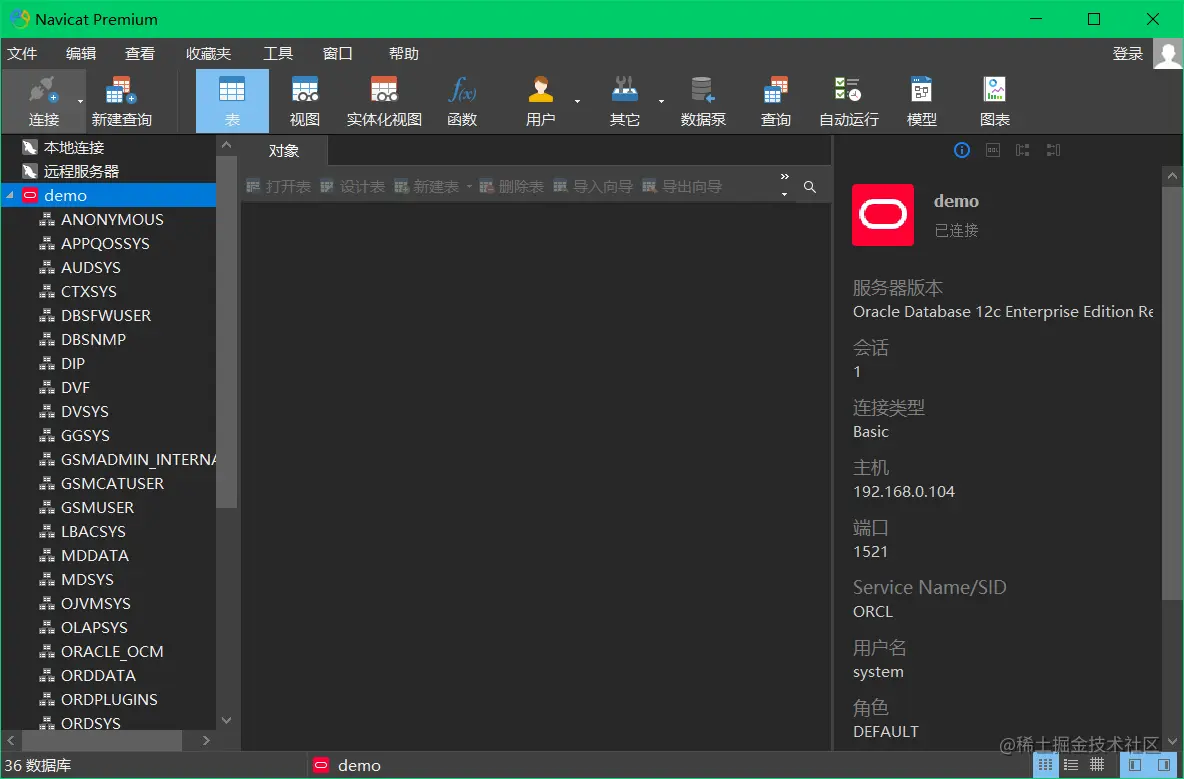
Task: Select the 表 (Table) toolbar icon
Action: pyautogui.click(x=232, y=101)
